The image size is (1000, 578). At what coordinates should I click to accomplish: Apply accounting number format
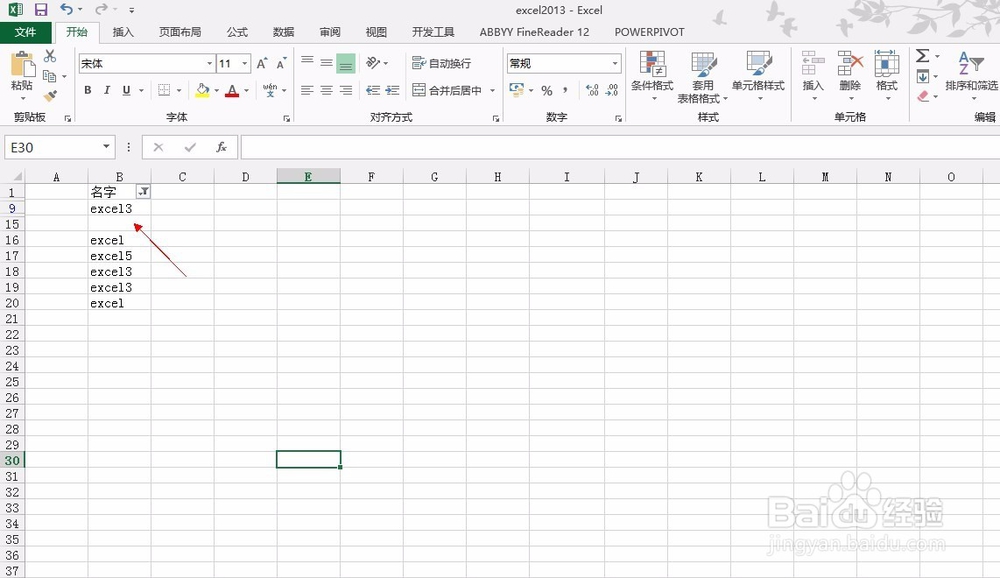pos(517,91)
